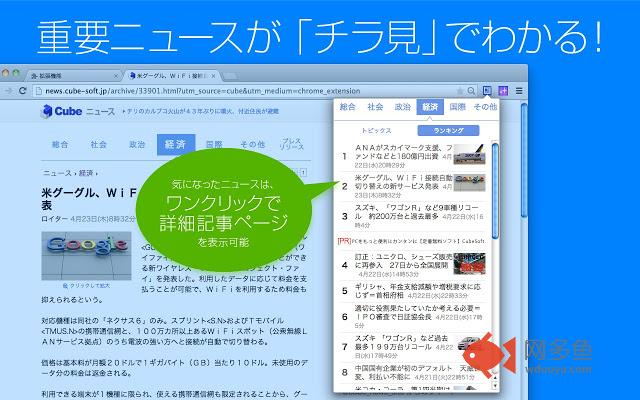
Task: Open the Chrome hamburger menu
Action: click(x=519, y=91)
